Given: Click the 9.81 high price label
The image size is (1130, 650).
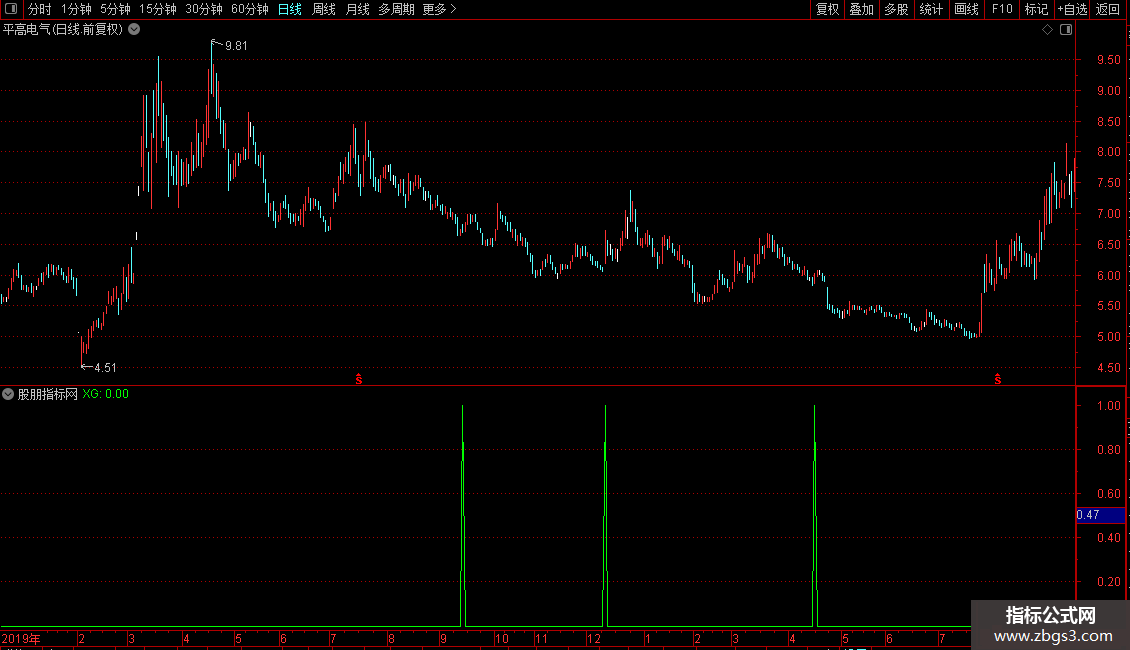Looking at the screenshot, I should 236,46.
